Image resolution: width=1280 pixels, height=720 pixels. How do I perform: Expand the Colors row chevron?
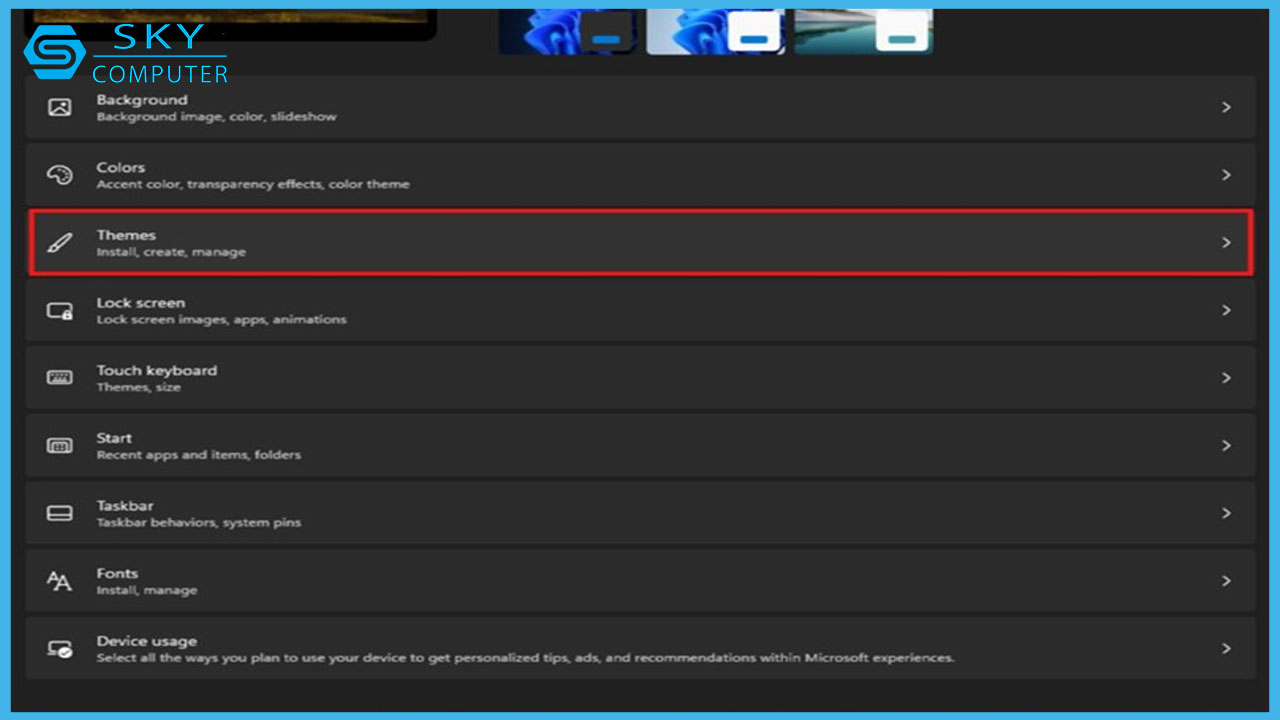point(1226,175)
